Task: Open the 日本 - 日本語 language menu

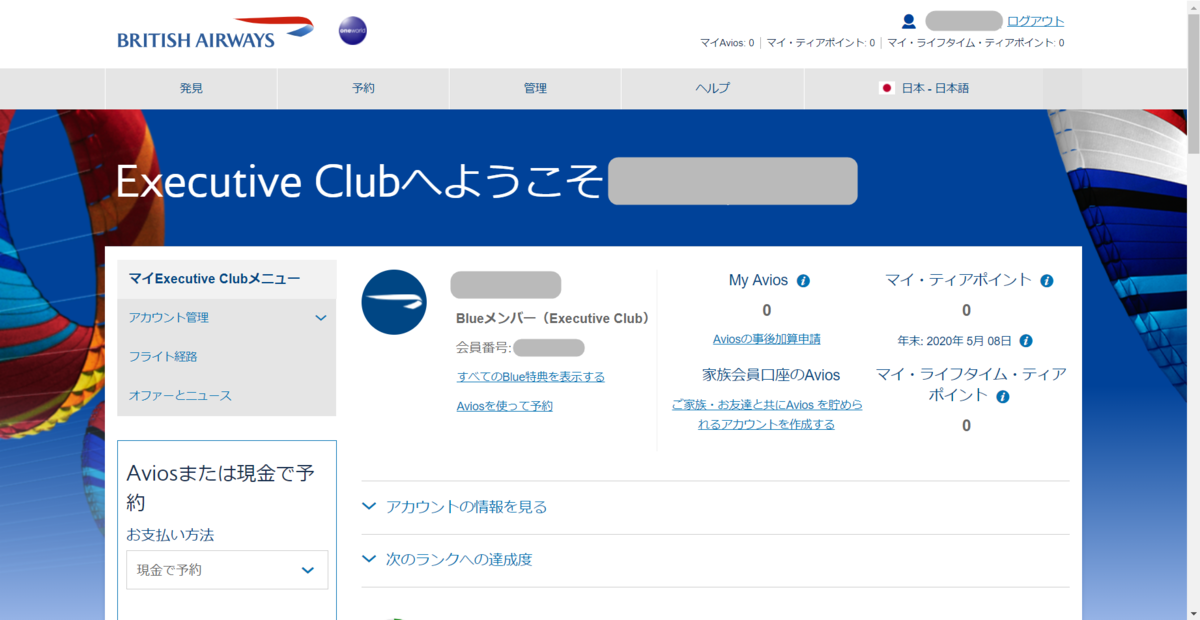Action: (x=923, y=88)
